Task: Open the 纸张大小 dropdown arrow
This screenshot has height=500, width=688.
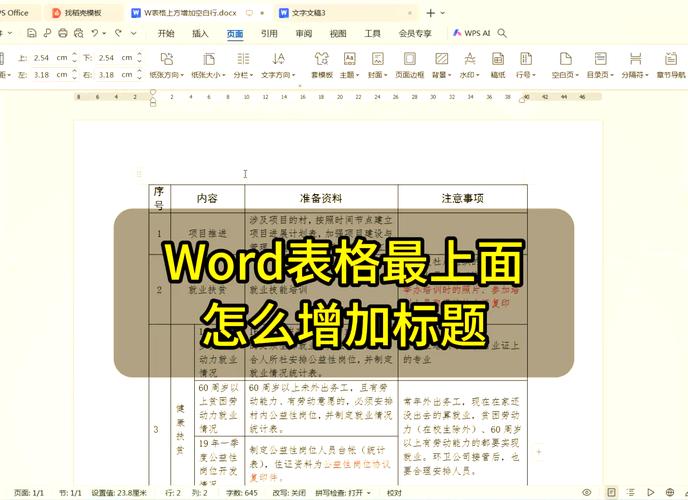Action: pos(224,75)
